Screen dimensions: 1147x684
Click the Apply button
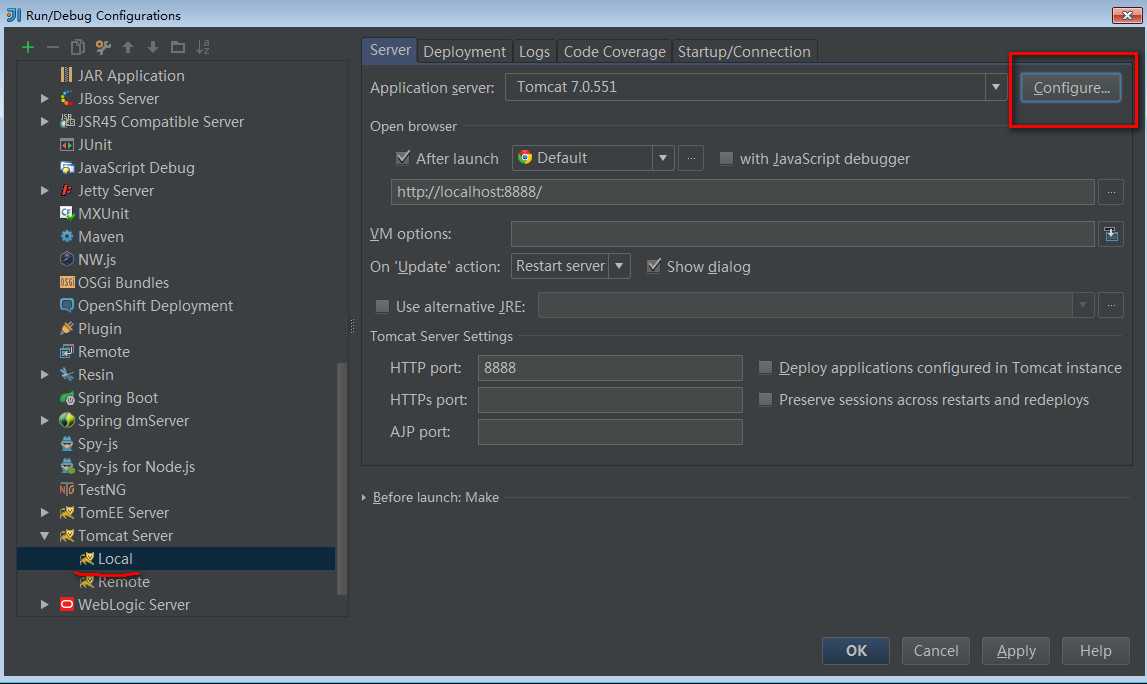[x=1016, y=650]
